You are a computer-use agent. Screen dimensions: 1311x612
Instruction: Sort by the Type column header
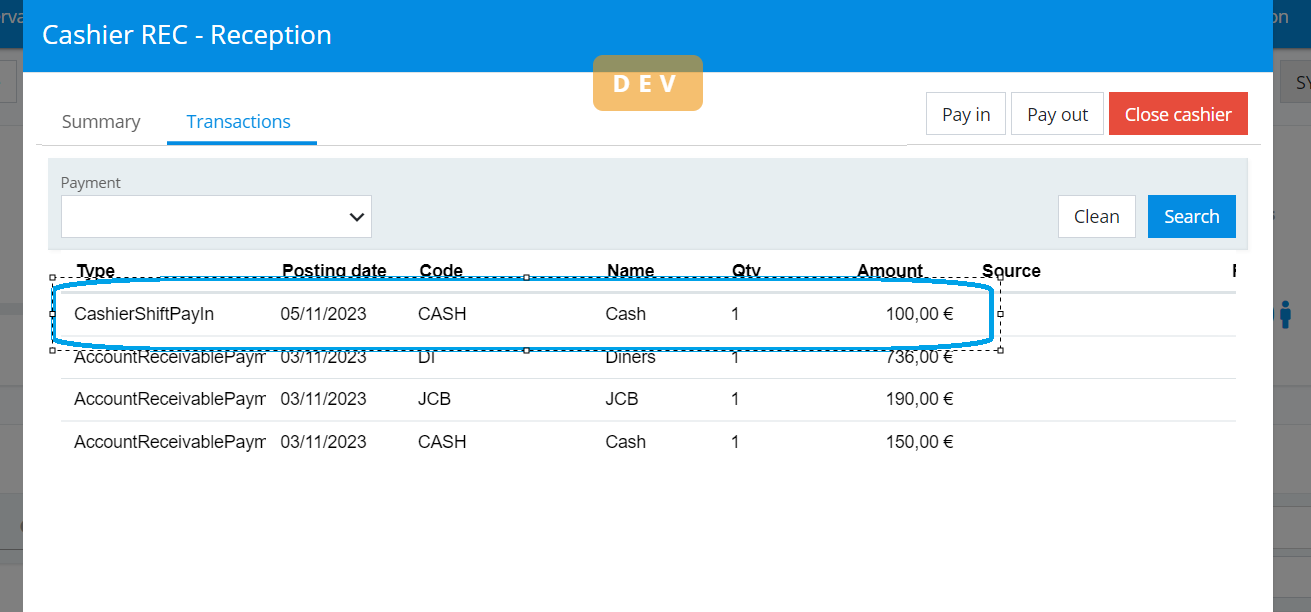[x=96, y=271]
